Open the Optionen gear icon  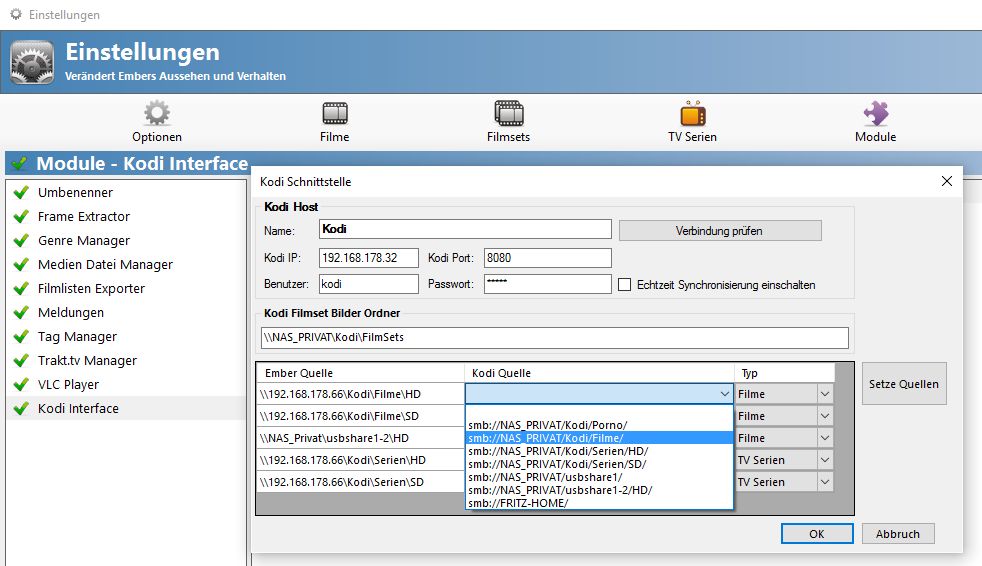[x=157, y=113]
